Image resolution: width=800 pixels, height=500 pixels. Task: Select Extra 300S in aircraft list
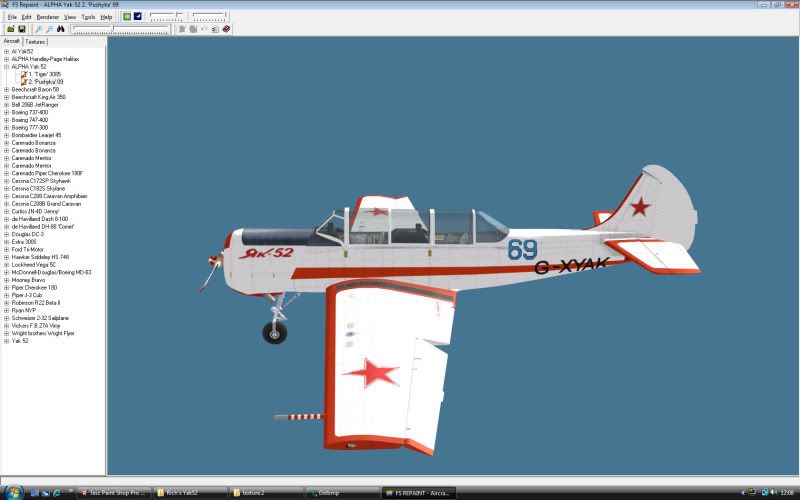(24, 242)
